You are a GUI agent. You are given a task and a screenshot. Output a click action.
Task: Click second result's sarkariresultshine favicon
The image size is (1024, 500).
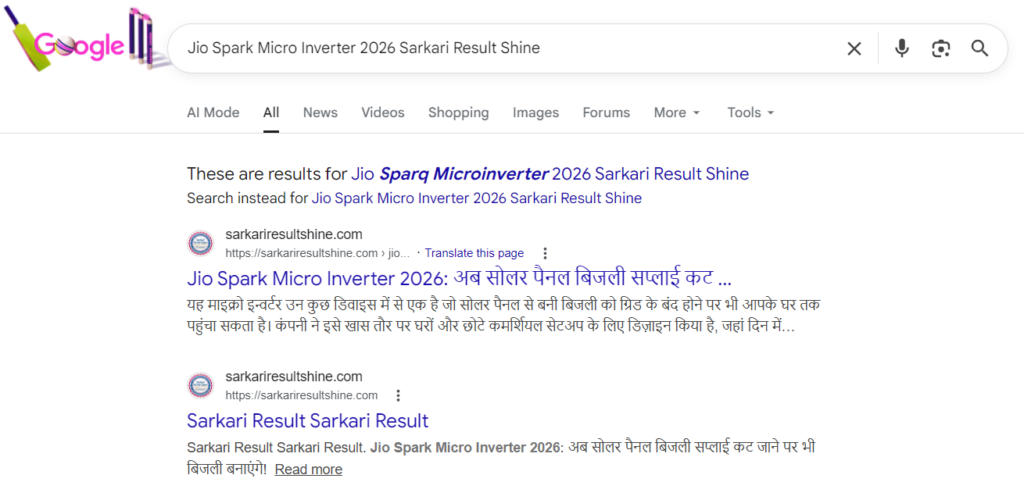point(202,385)
